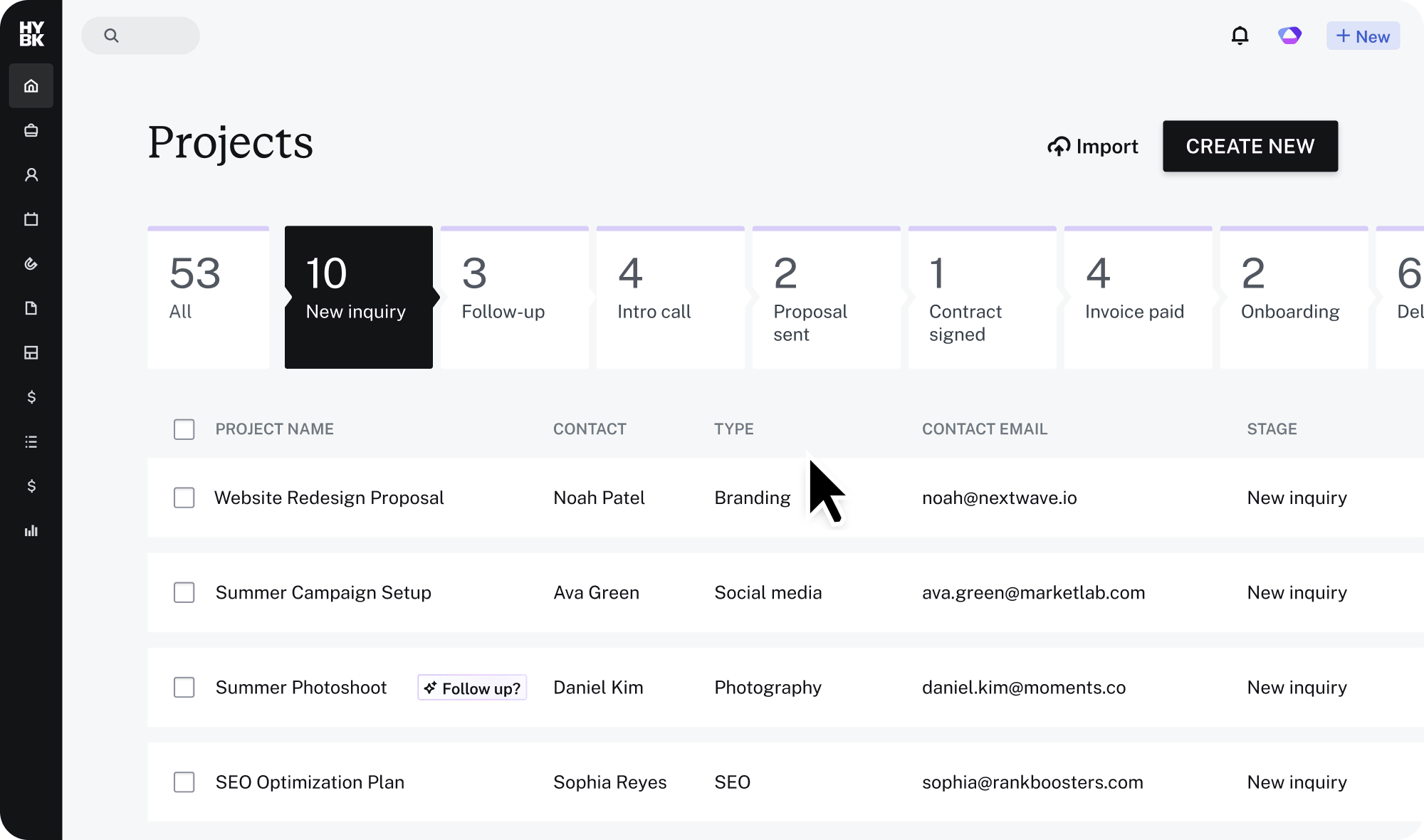Open the document file sidebar icon
This screenshot has width=1424, height=840.
[31, 308]
